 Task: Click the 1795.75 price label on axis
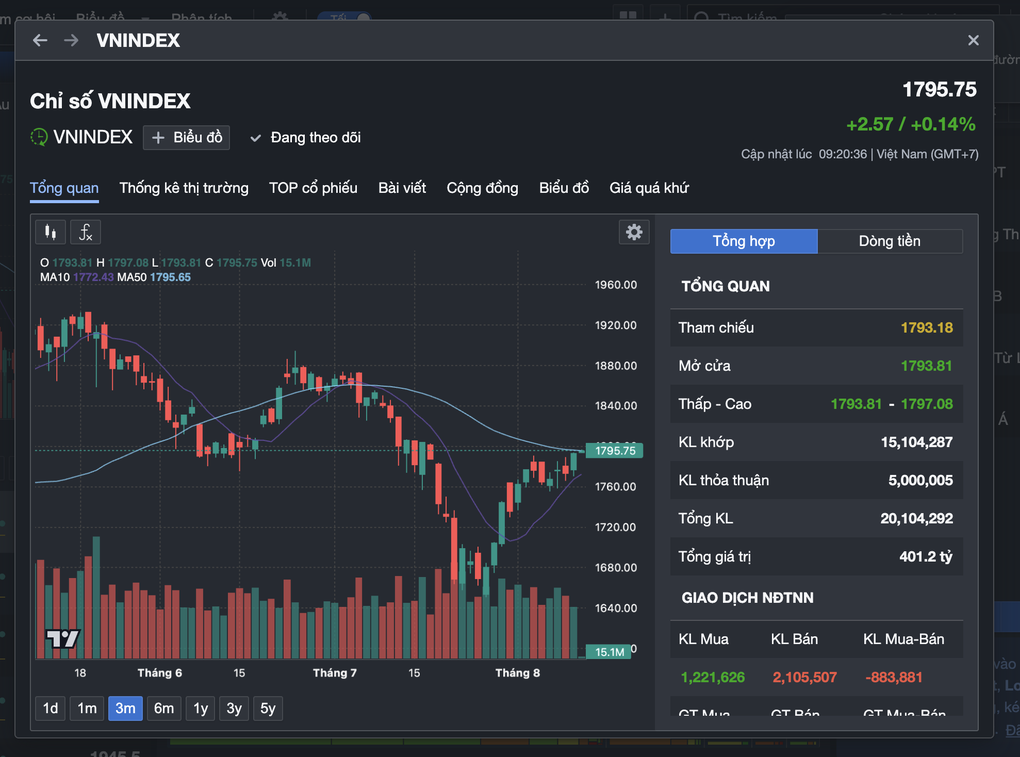click(x=615, y=451)
